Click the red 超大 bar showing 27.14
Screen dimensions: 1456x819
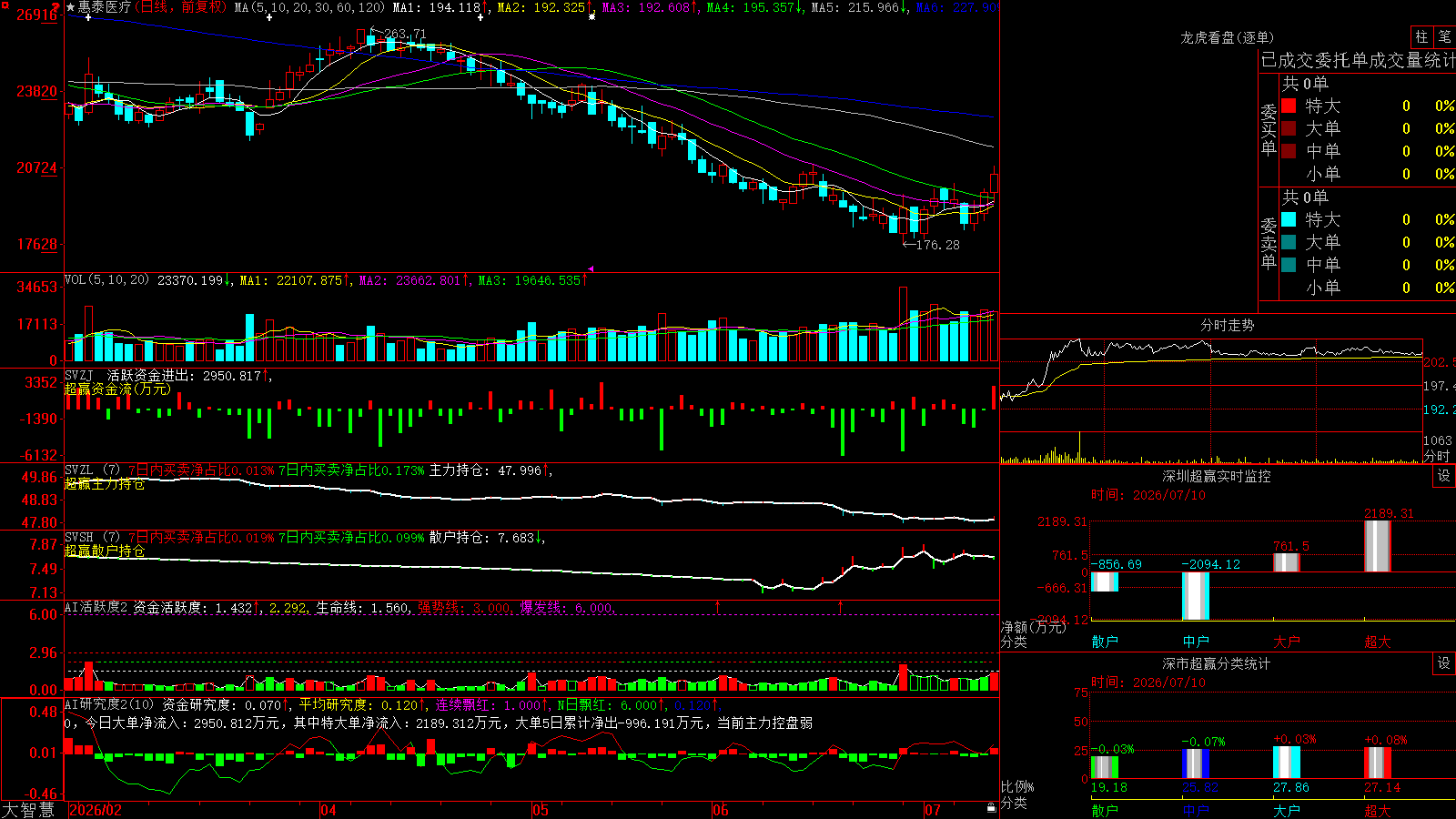coord(1378,763)
